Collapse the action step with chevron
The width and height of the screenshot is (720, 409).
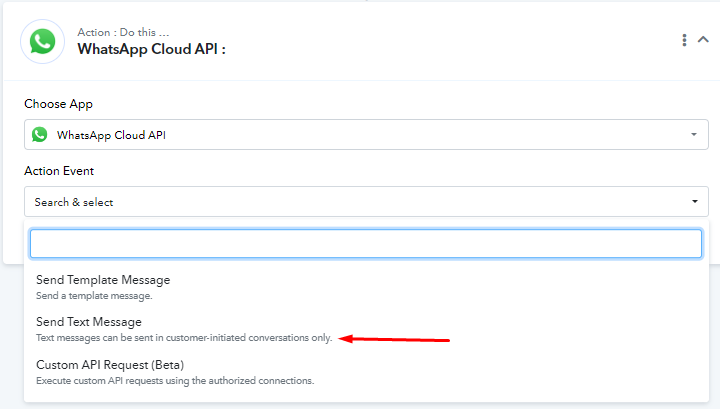coord(703,39)
